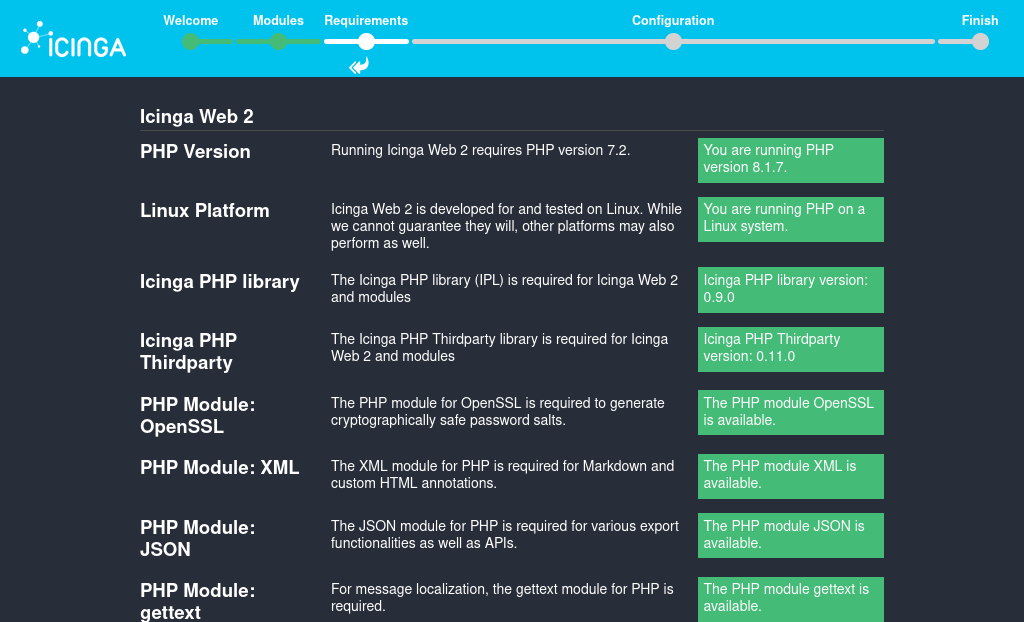The width and height of the screenshot is (1024, 622).
Task: Click the Icinga Web 2 heading
Action: tap(196, 116)
